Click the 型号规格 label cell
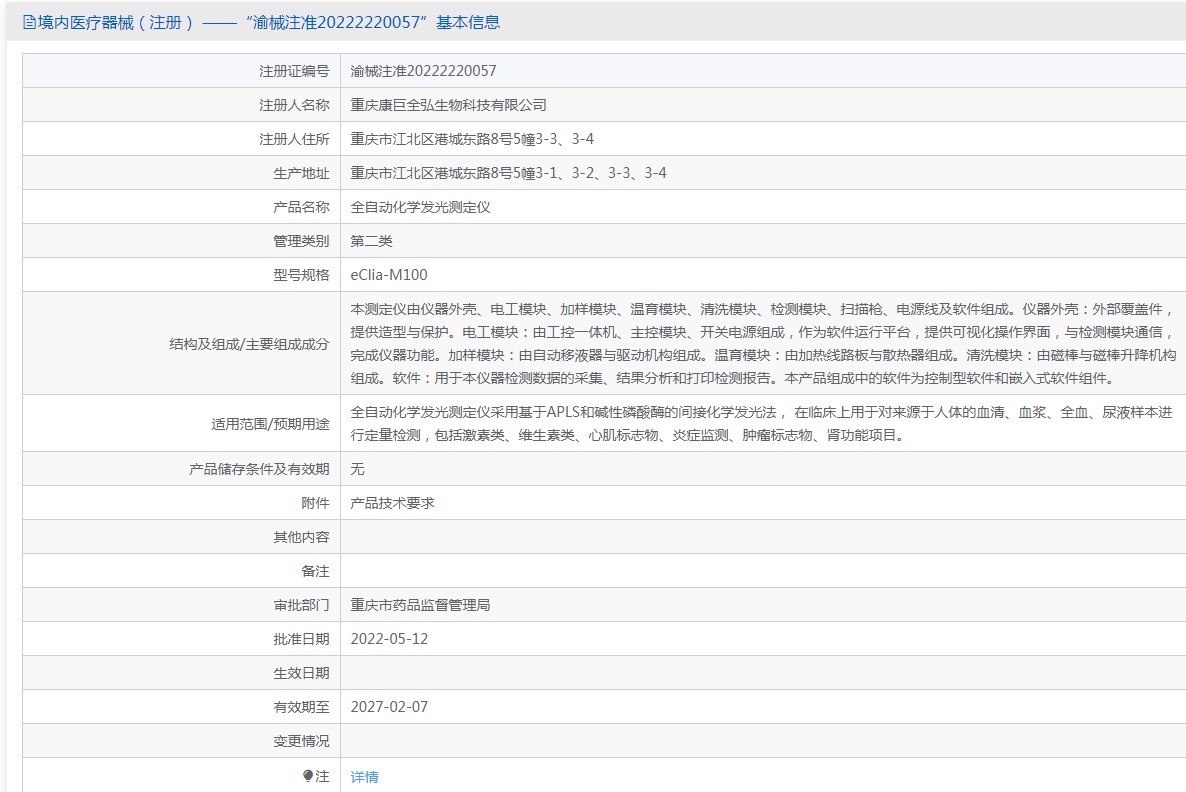The image size is (1186, 792). click(x=182, y=275)
